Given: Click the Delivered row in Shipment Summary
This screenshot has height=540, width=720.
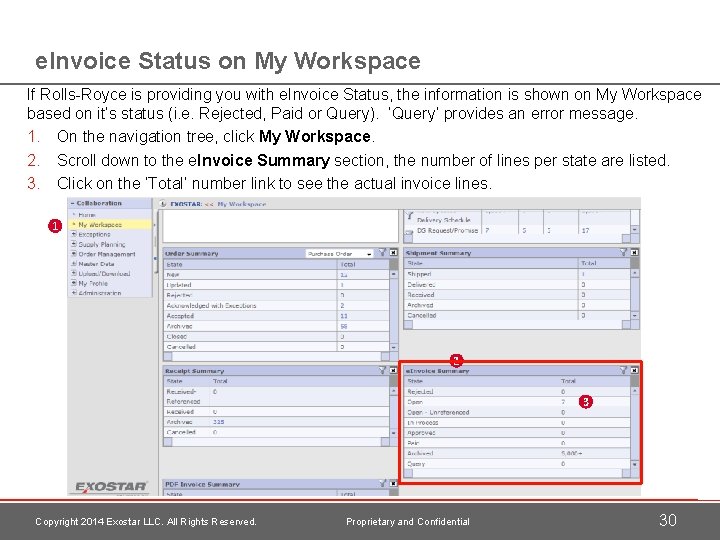Looking at the screenshot, I should 518,284.
